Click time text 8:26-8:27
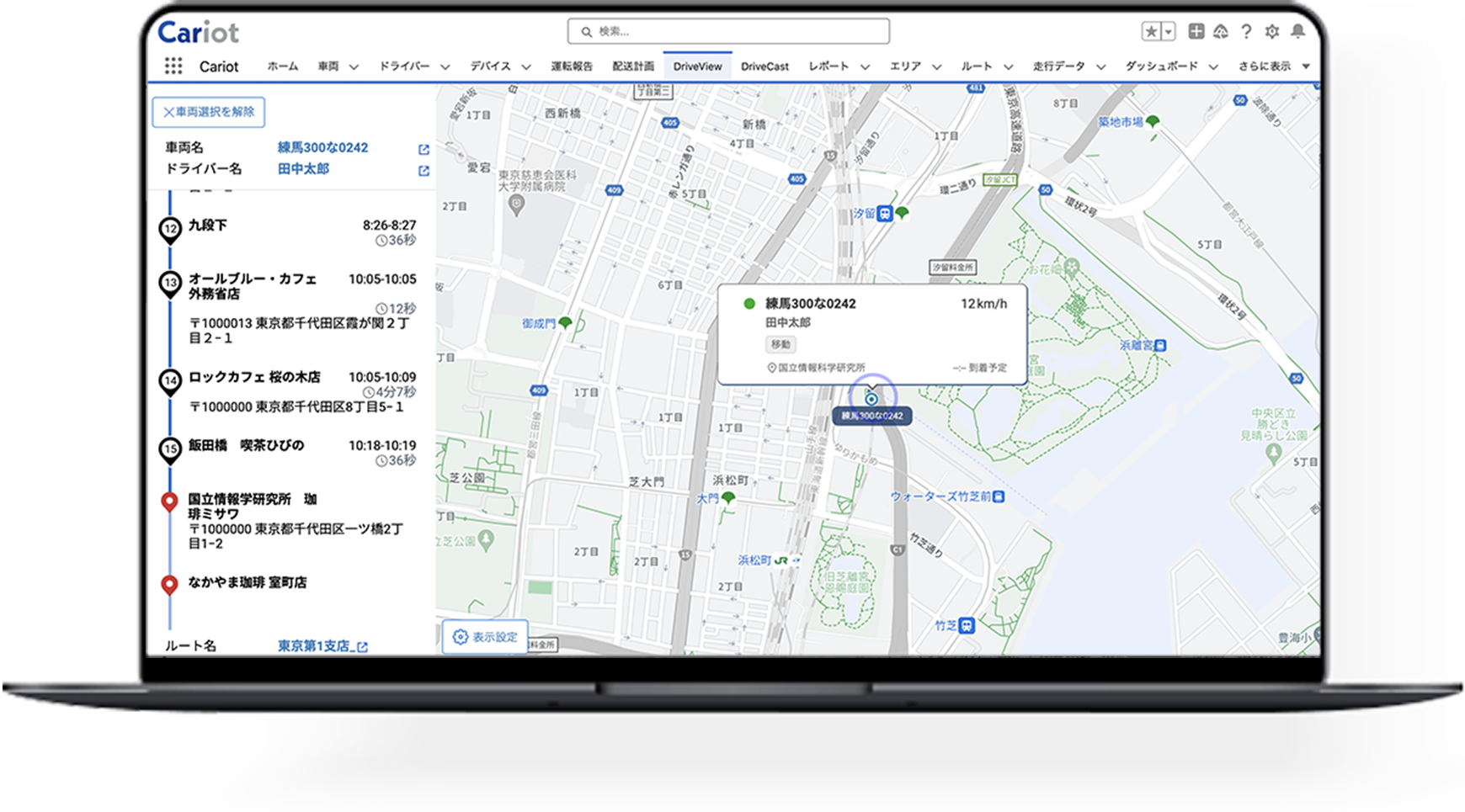Viewport: 1465px width, 812px height. pyautogui.click(x=389, y=225)
